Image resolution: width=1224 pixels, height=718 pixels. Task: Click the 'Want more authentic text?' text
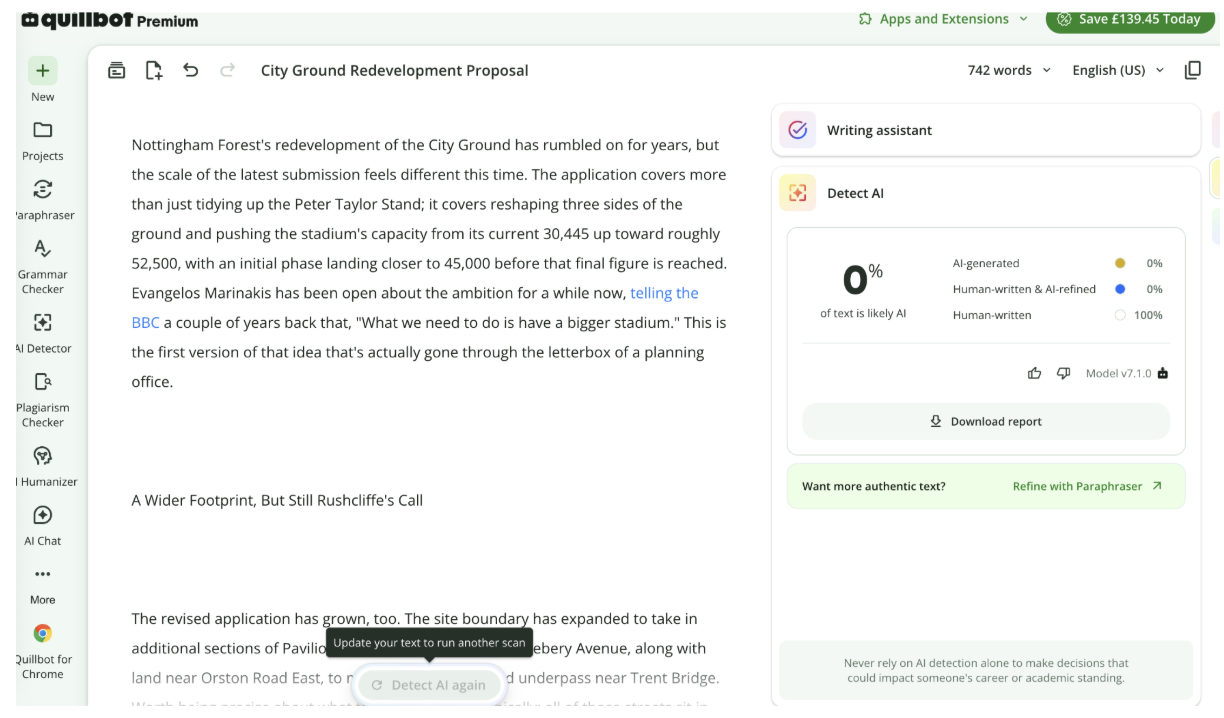[873, 486]
